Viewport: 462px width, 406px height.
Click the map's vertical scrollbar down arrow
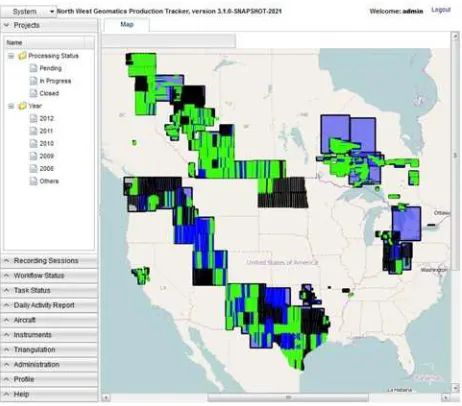point(455,389)
